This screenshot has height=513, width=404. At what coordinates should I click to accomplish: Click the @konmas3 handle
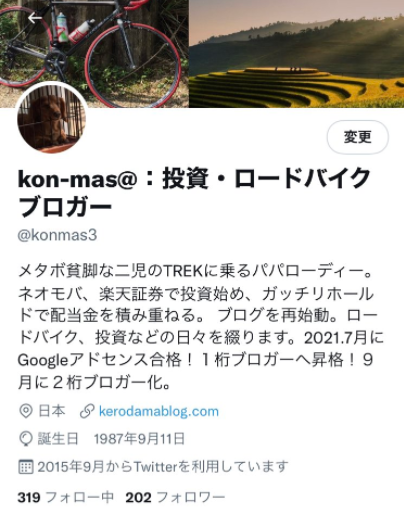coord(57,235)
